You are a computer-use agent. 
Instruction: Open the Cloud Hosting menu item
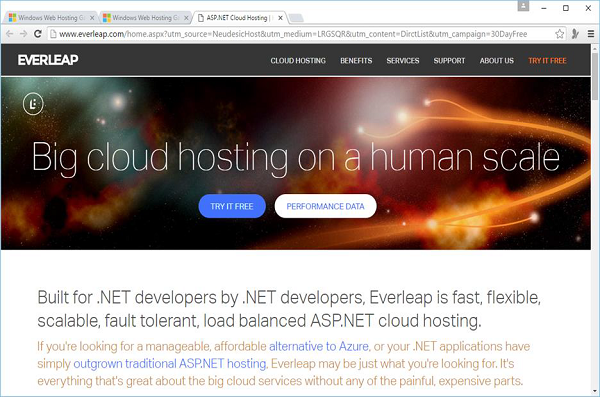pyautogui.click(x=298, y=60)
